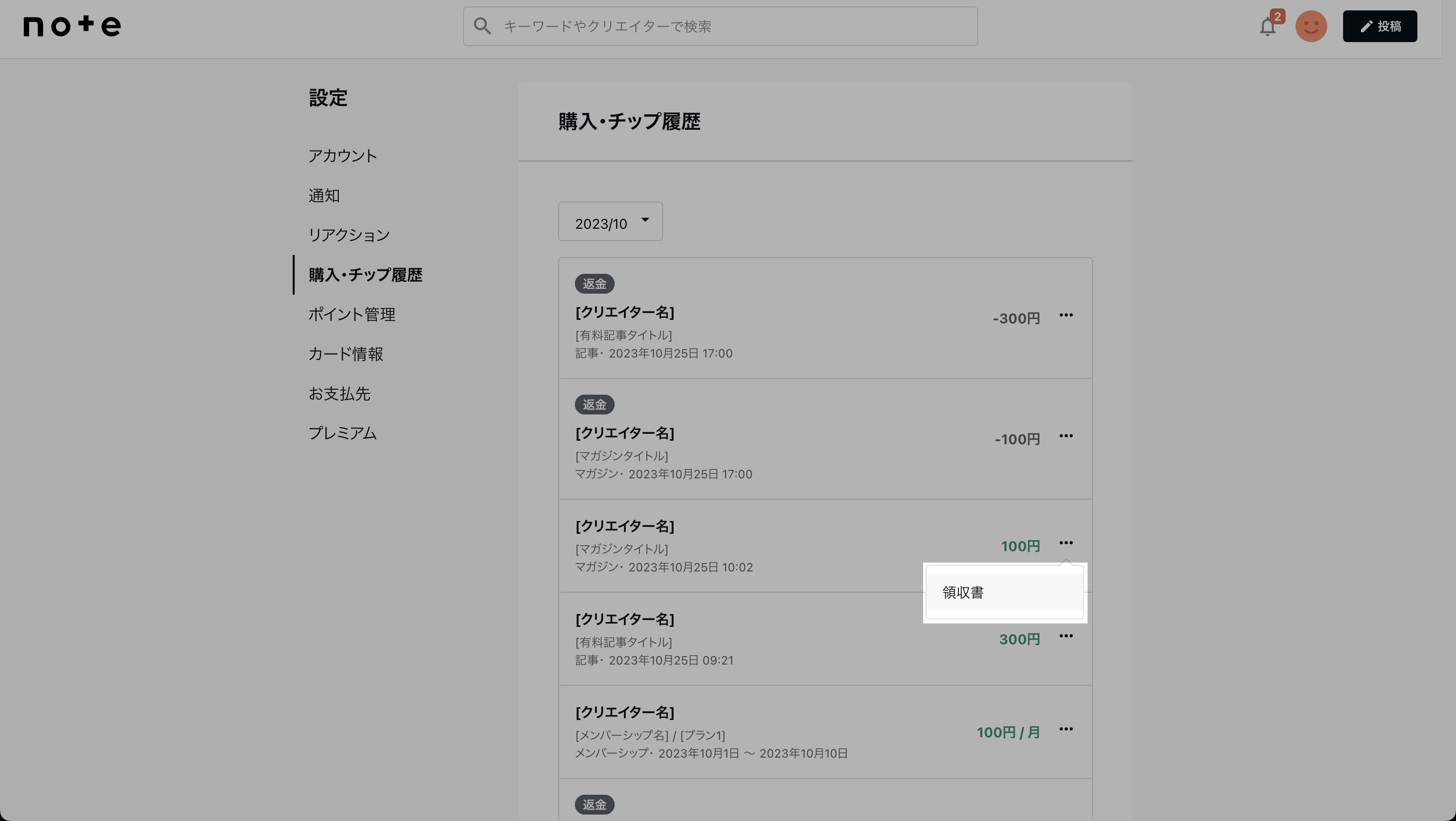Open more options for 100円/月 membership
The width and height of the screenshot is (1456, 821).
1065,729
